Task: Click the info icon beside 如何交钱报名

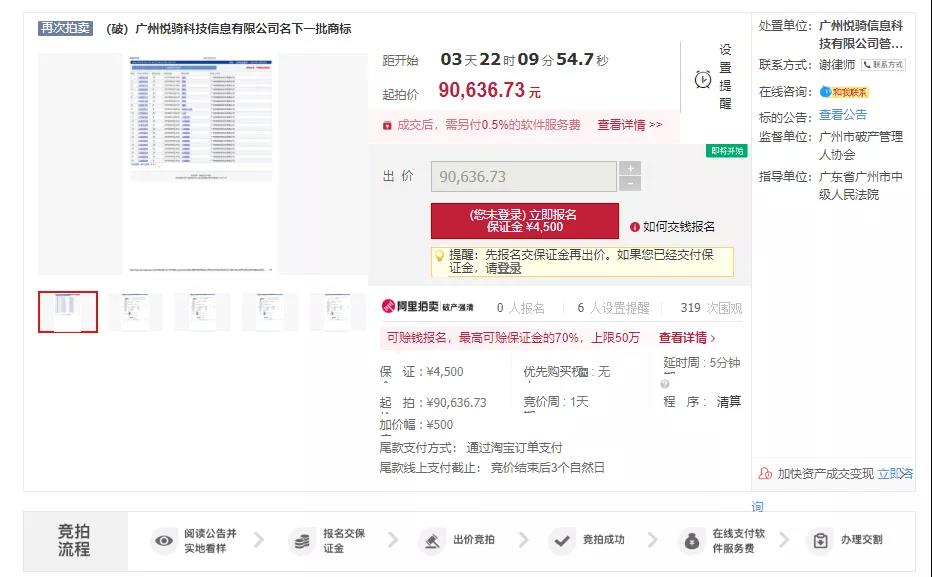Action: pos(634,227)
